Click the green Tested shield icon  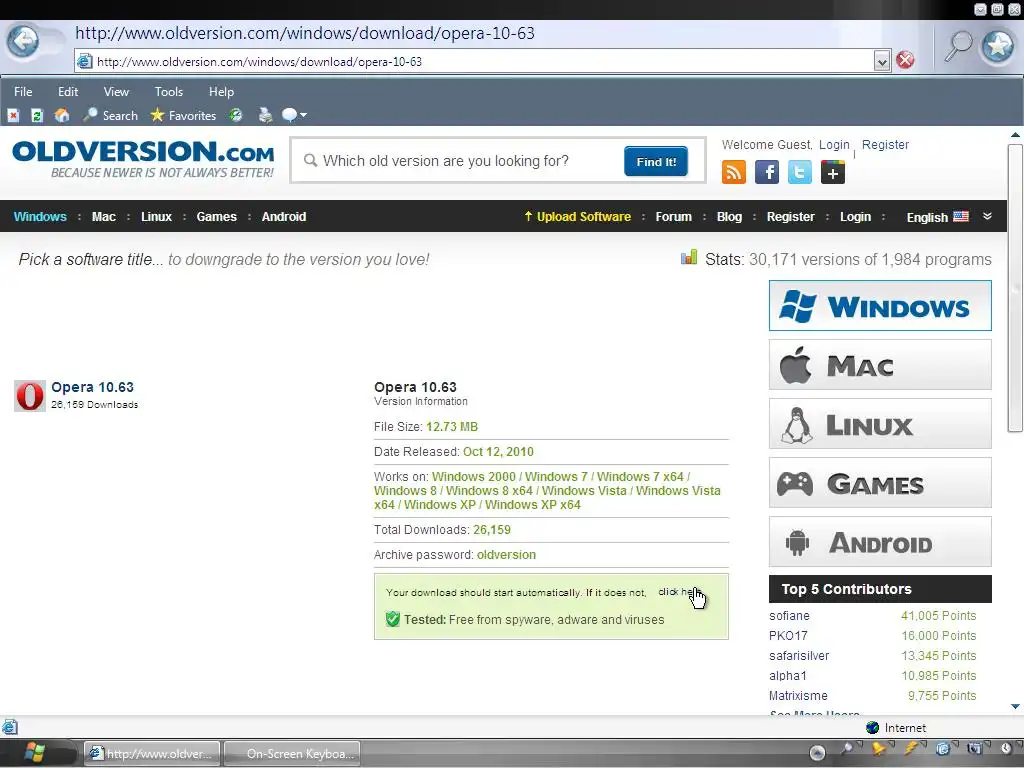[x=392, y=619]
